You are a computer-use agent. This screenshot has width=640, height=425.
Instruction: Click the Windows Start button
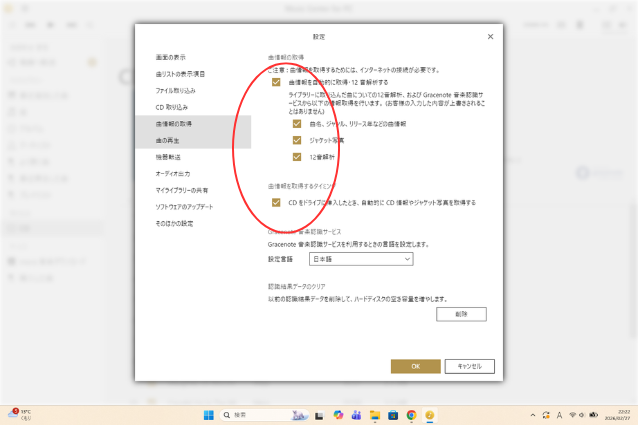tap(209, 414)
